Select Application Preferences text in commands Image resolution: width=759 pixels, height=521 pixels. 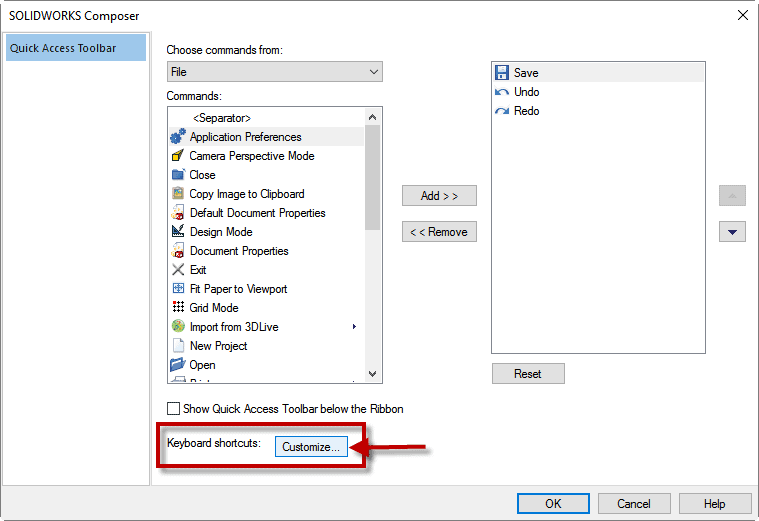(245, 137)
